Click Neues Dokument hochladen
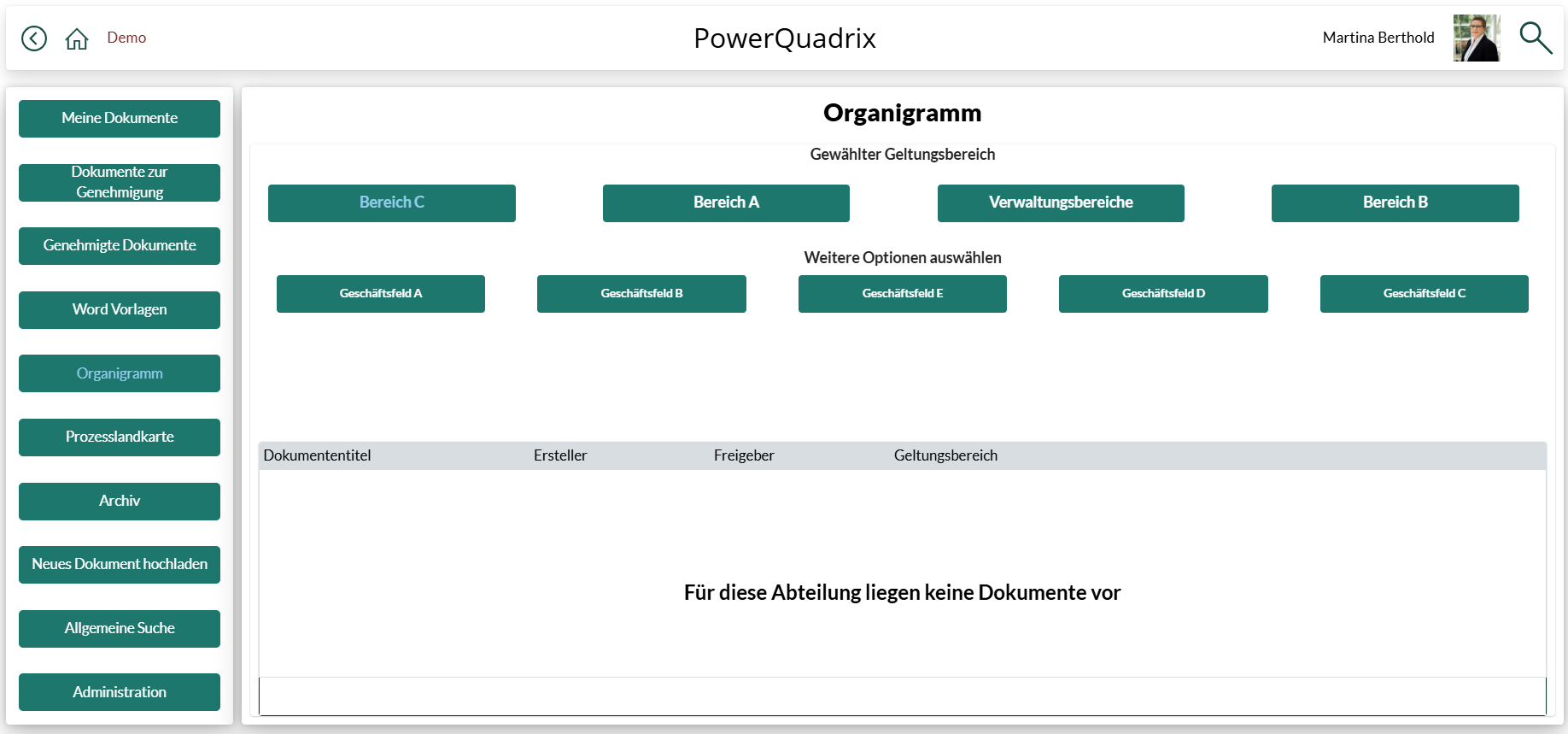Viewport: 1568px width, 734px height. (120, 565)
